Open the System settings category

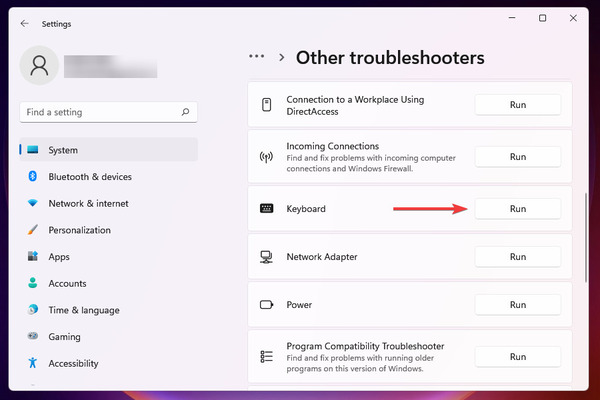pos(109,150)
